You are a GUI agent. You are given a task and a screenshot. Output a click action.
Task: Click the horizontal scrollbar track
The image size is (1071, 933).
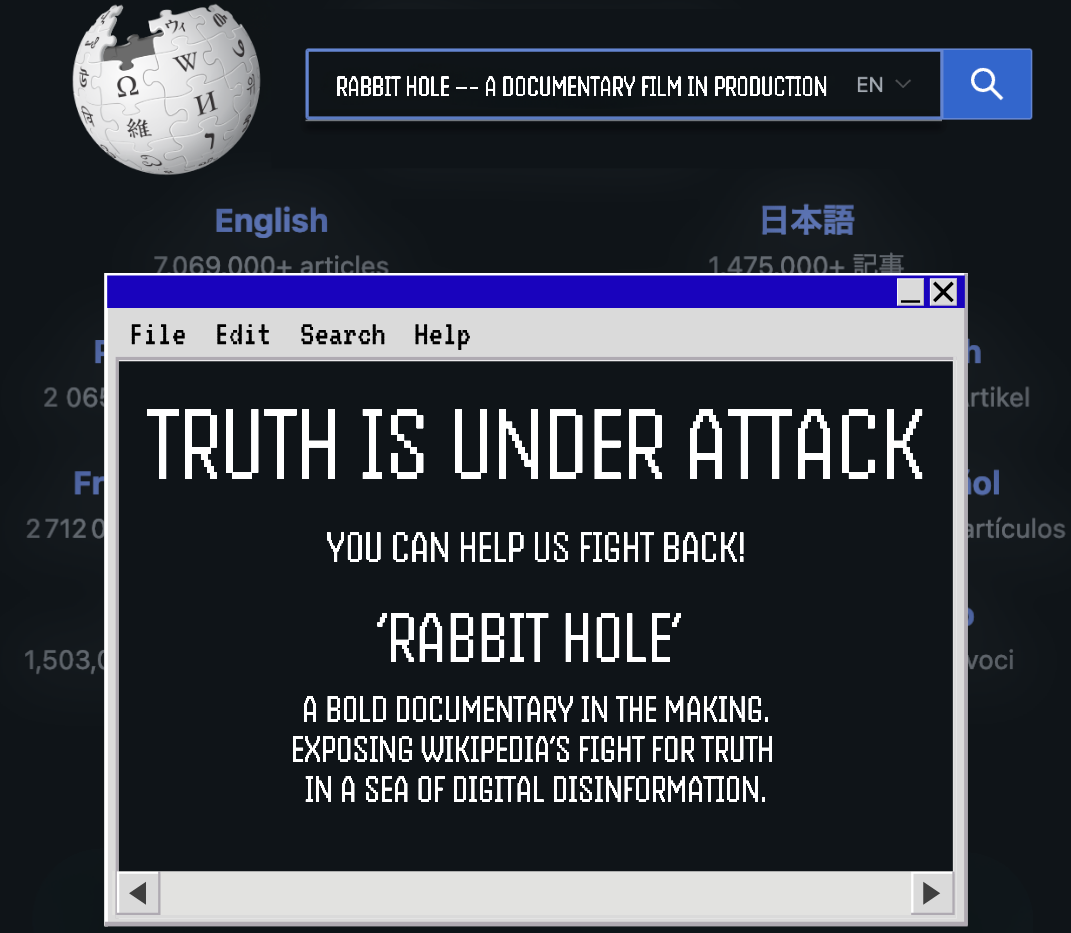(x=536, y=893)
